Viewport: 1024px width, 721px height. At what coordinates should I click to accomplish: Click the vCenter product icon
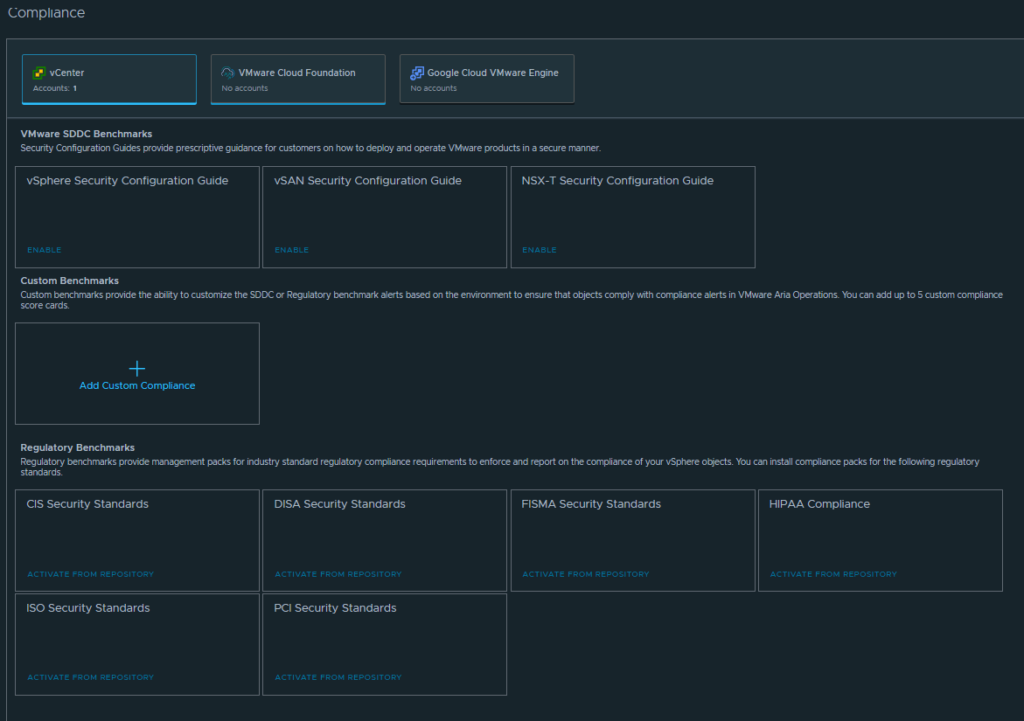pos(39,73)
